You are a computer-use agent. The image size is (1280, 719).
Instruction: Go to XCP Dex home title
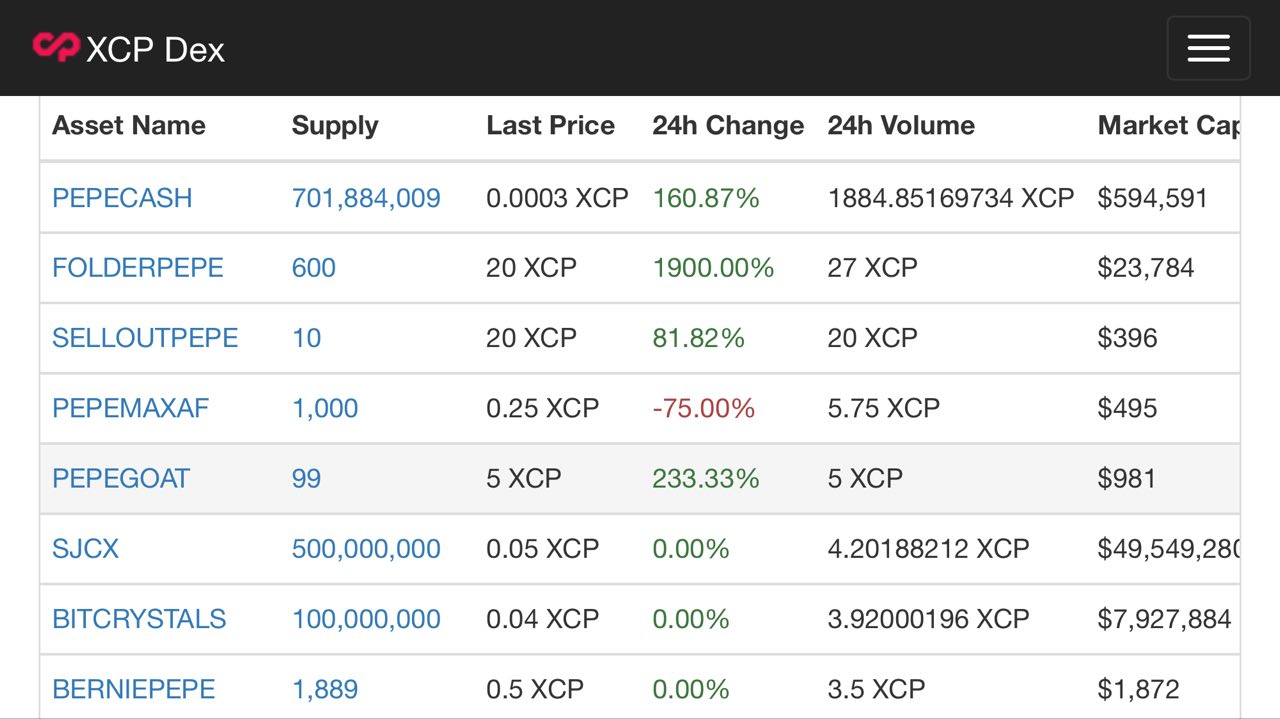click(156, 49)
